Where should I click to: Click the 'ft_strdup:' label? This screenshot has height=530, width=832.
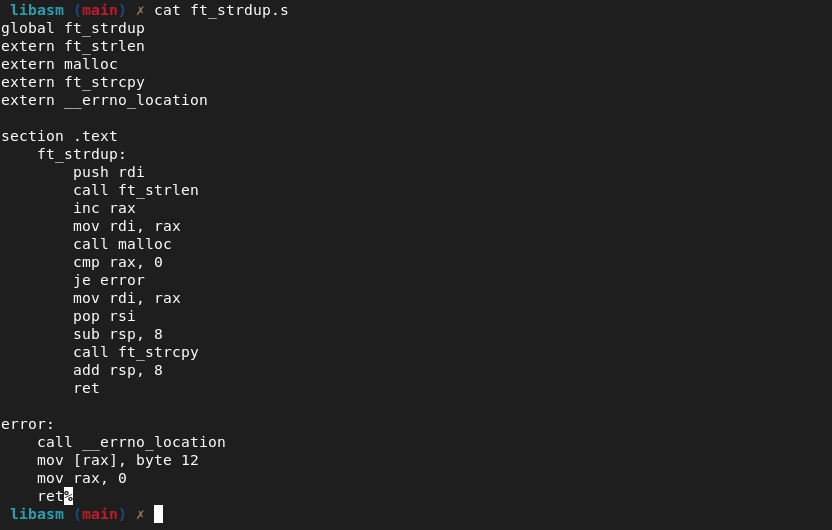(82, 154)
